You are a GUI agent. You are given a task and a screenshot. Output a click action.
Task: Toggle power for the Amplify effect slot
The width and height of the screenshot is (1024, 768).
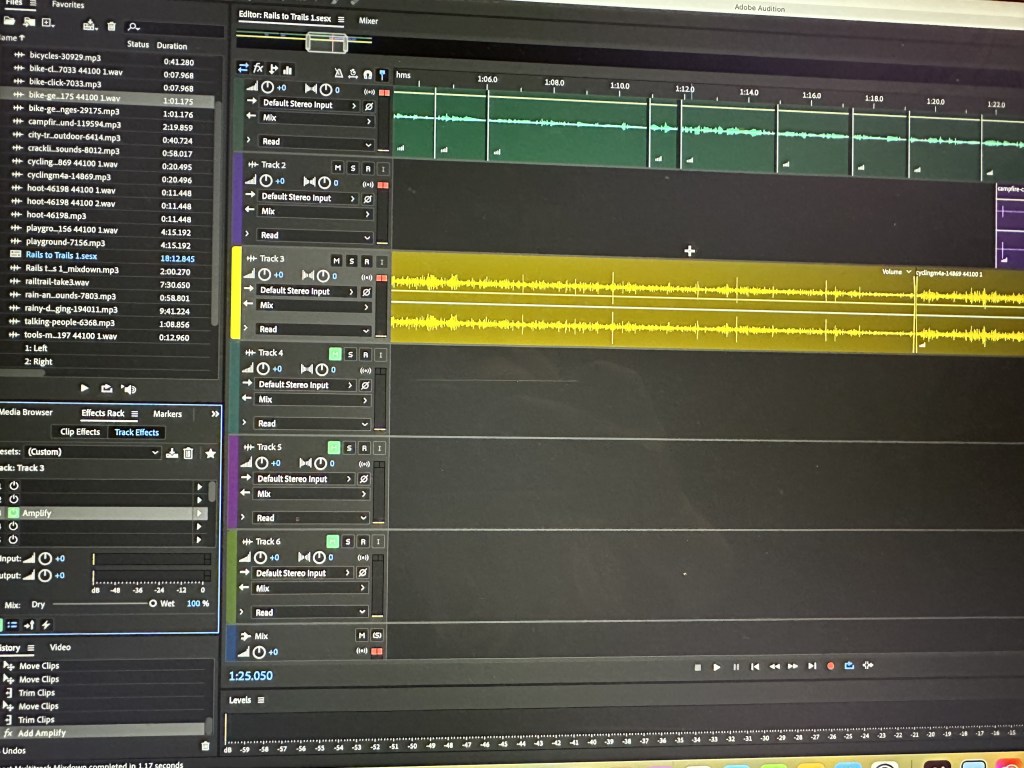point(14,513)
